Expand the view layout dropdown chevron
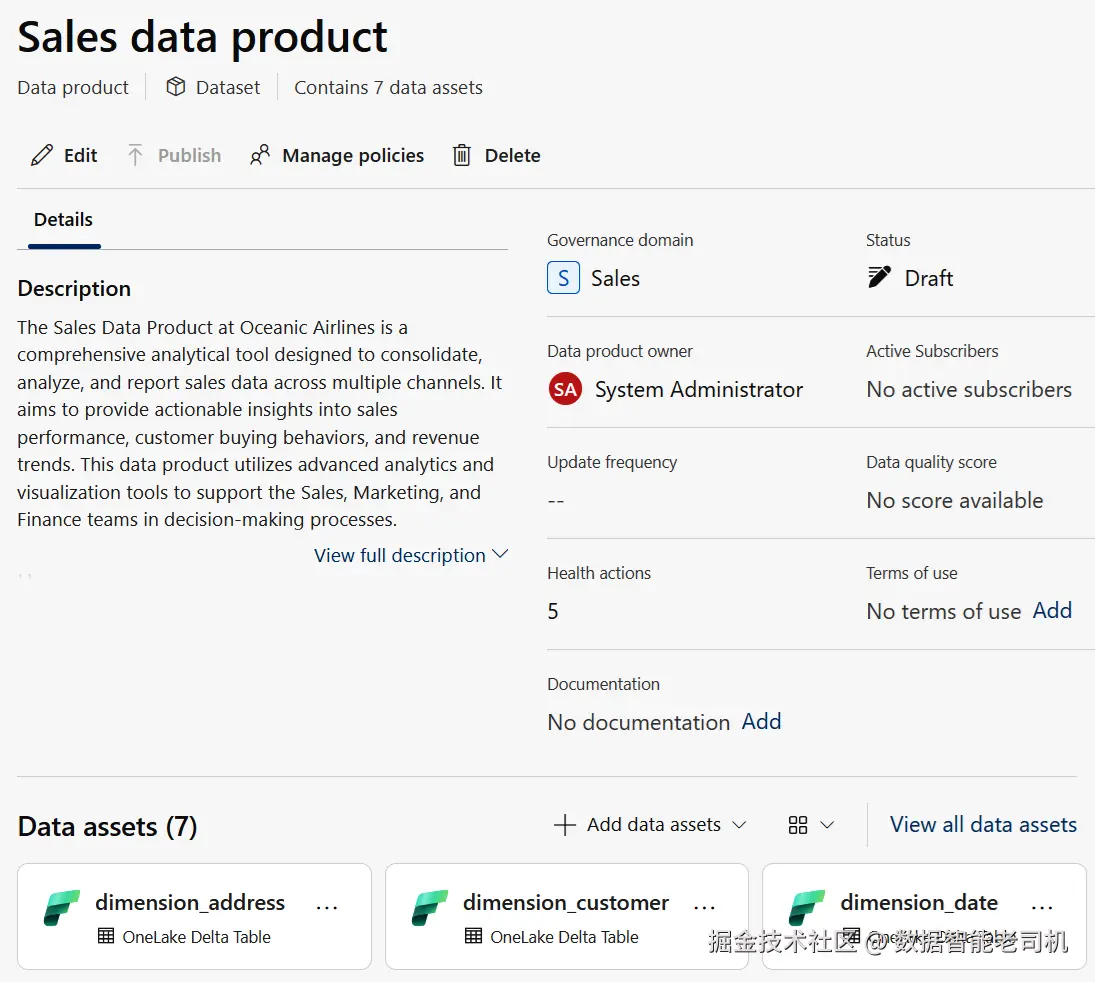Viewport: 1095px width, 982px height. 827,825
